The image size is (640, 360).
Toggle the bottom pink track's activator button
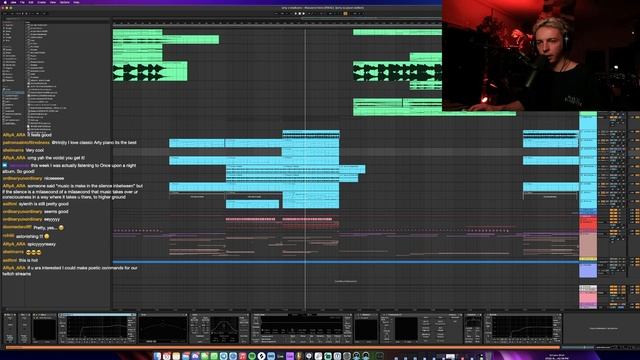(613, 292)
